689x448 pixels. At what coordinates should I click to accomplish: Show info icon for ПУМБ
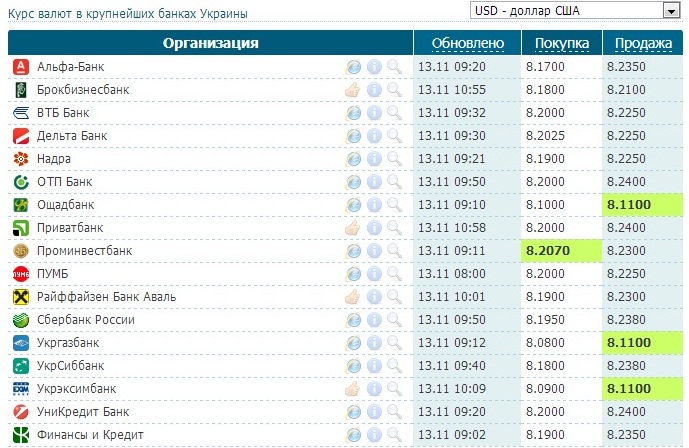tap(374, 274)
